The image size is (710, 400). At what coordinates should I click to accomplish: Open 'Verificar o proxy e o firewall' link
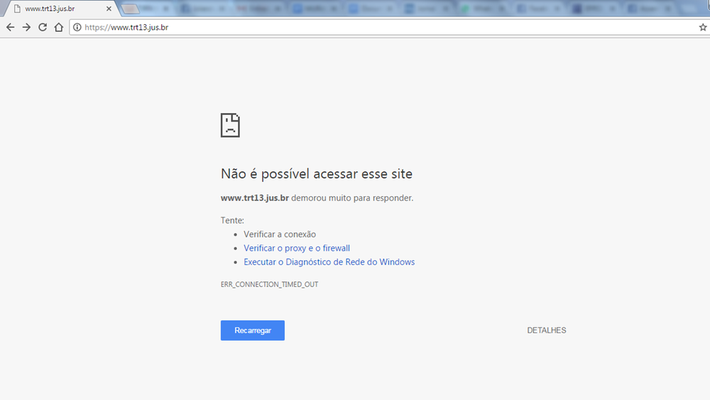pyautogui.click(x=297, y=248)
